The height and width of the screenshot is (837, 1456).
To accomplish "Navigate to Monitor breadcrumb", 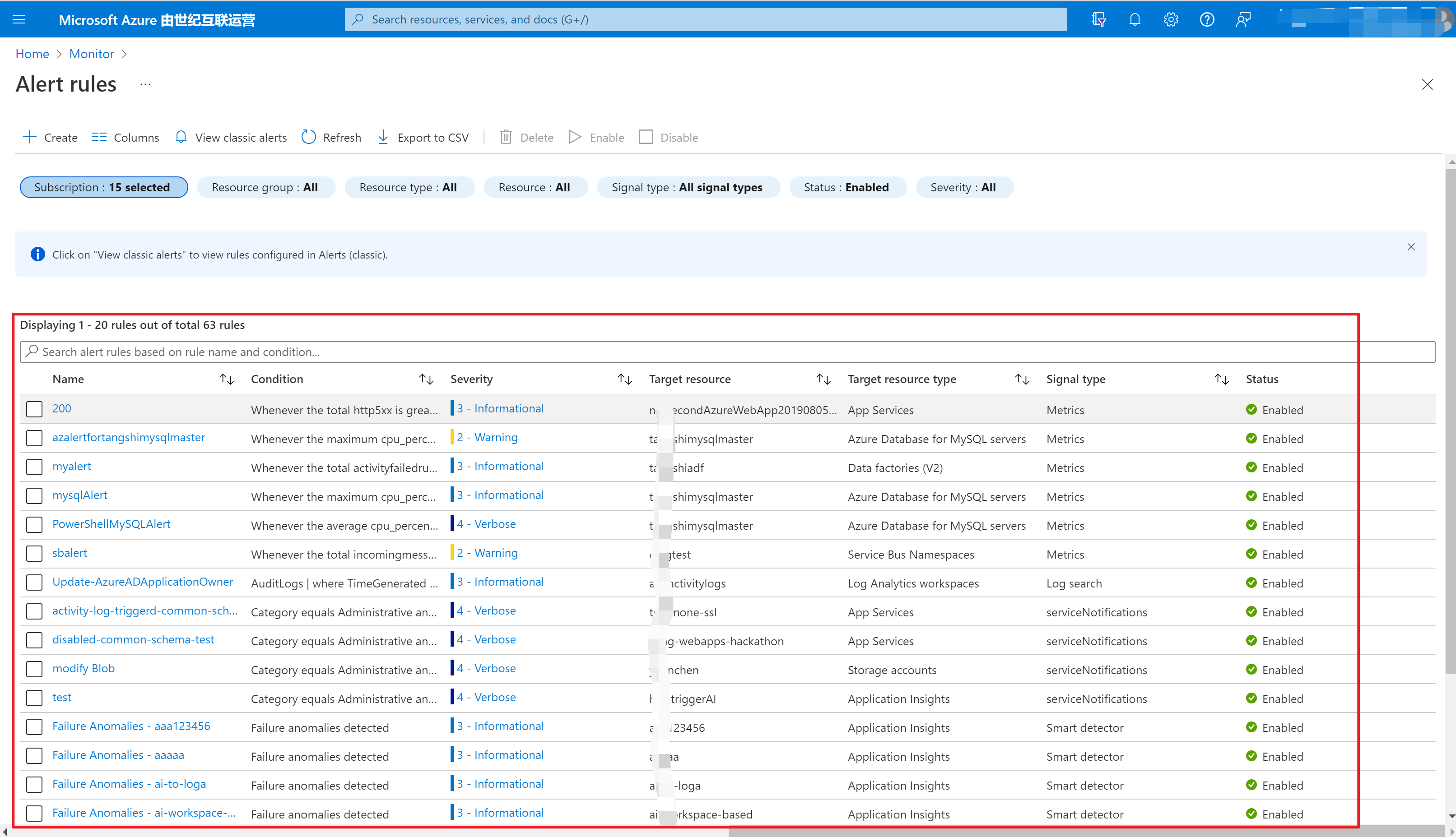I will (x=92, y=53).
